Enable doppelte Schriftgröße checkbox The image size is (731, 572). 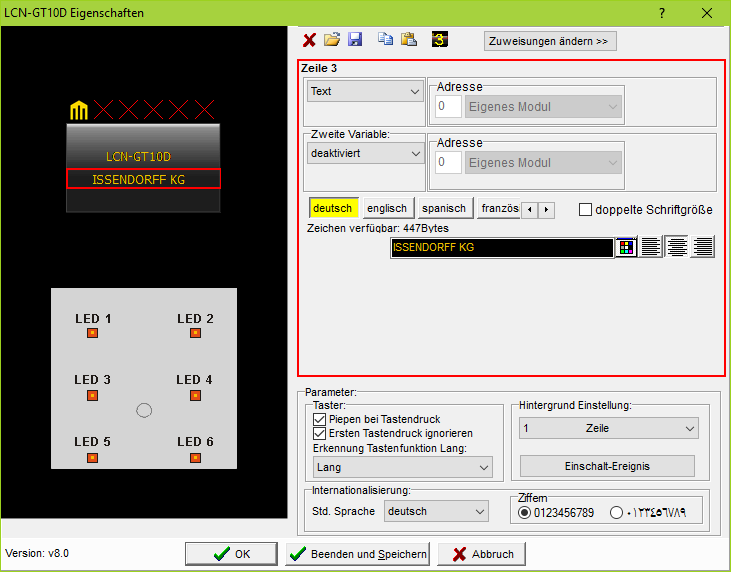tap(586, 210)
